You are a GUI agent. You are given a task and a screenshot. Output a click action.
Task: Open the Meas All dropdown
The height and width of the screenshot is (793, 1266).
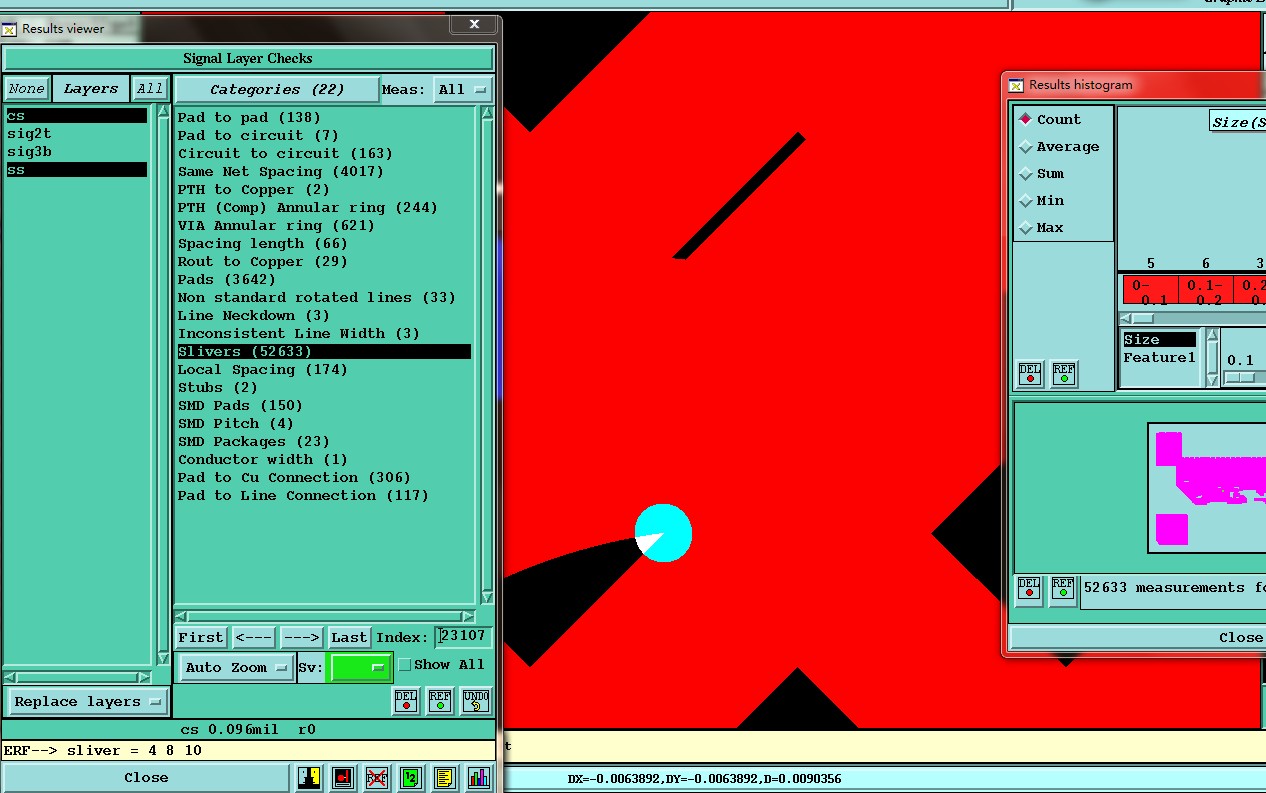click(x=463, y=89)
